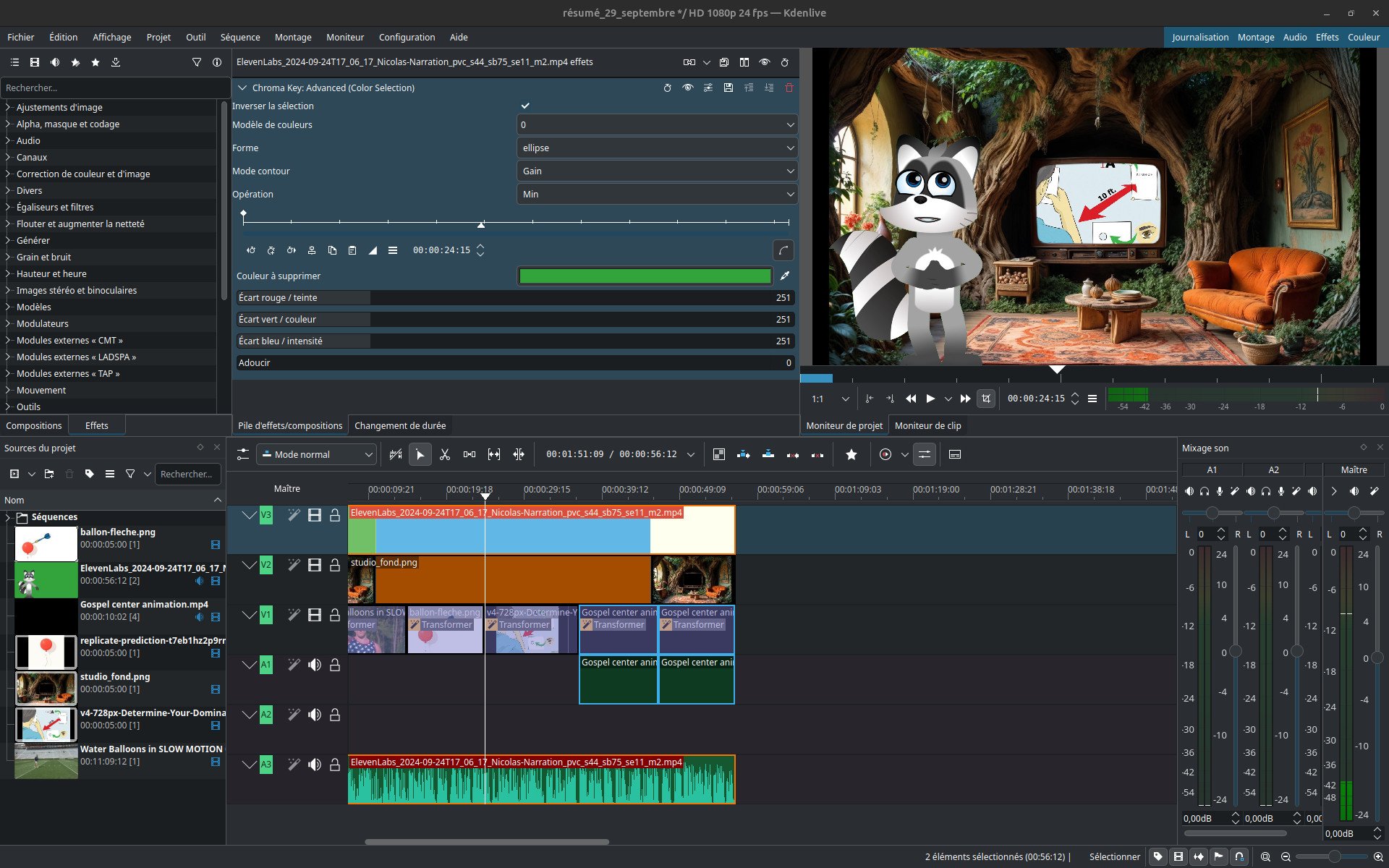Mute audio track A1 speaker icon
The image size is (1389, 868).
pos(315,665)
